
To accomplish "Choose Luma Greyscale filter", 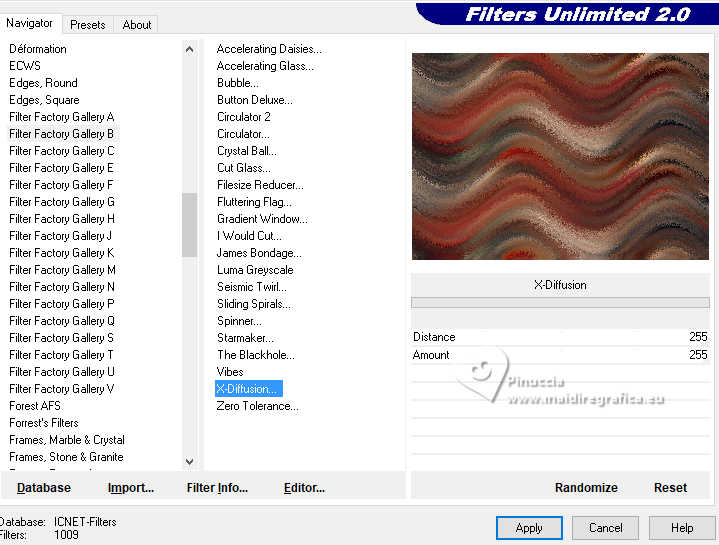I will tap(255, 270).
